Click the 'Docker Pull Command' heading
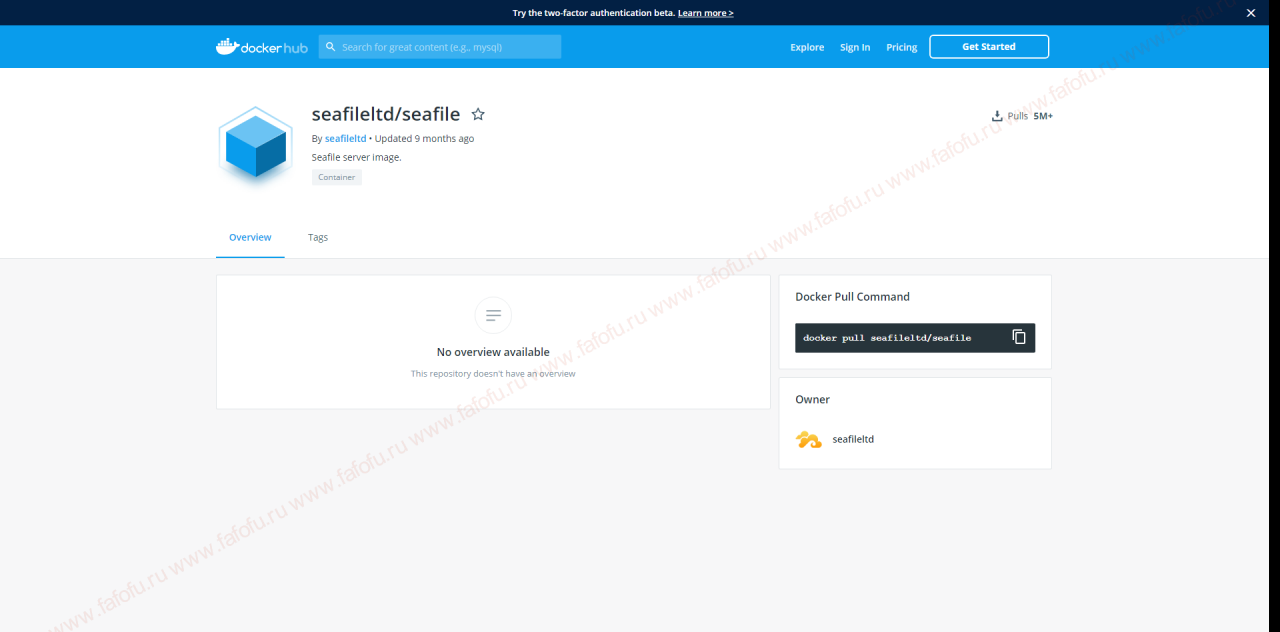1280x632 pixels. [852, 297]
